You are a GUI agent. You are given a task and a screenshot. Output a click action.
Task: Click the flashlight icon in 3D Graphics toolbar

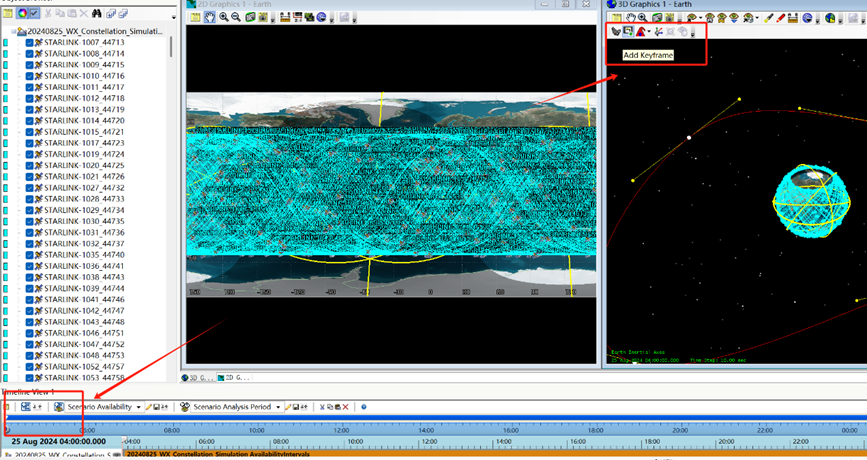[768, 18]
